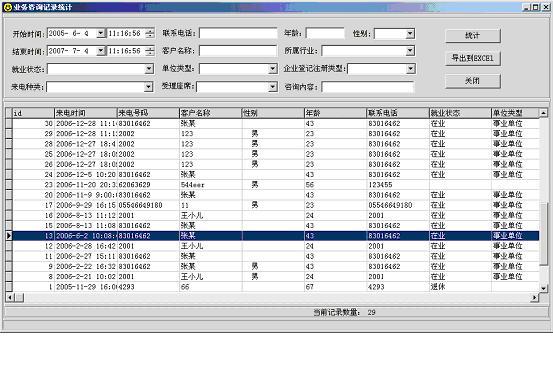553x384 pixels.
Task: Click the 性别 column header in the table
Action: coord(273,113)
